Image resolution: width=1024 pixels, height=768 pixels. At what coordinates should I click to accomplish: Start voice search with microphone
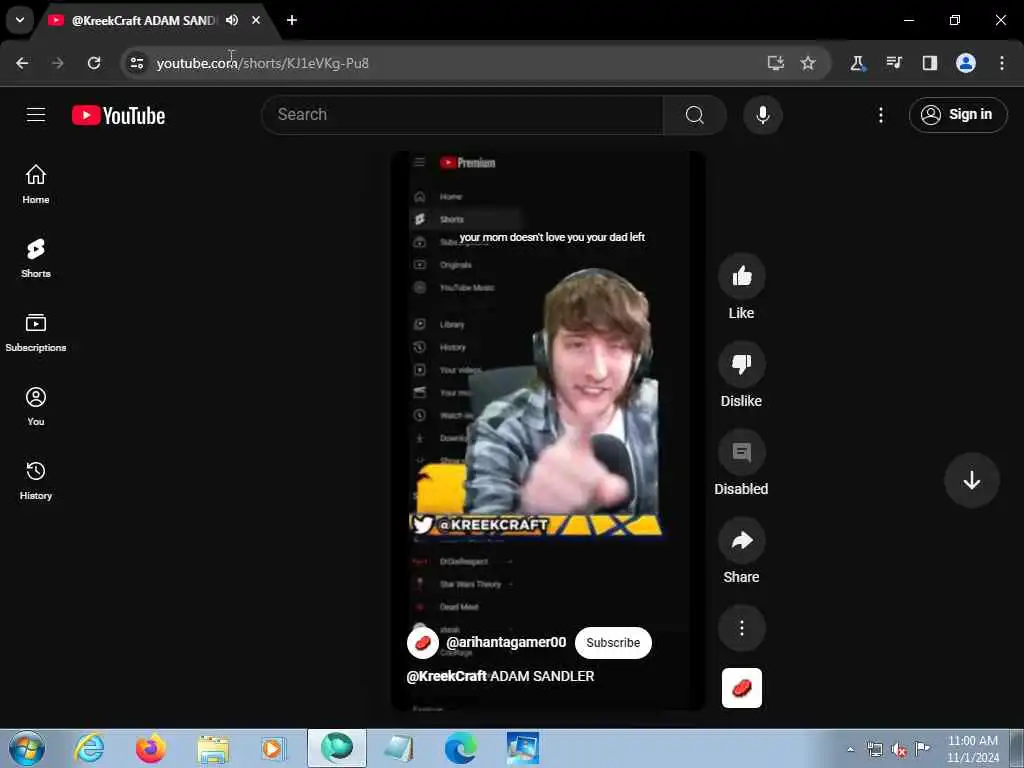pos(762,115)
